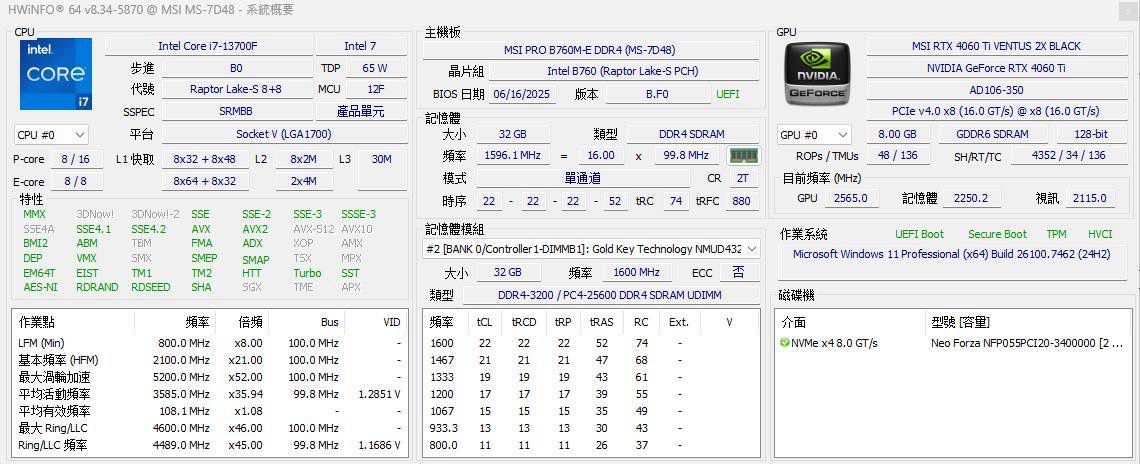Image resolution: width=1140 pixels, height=464 pixels.
Task: Click the Windows 11 Professional OS text
Action: (950, 254)
